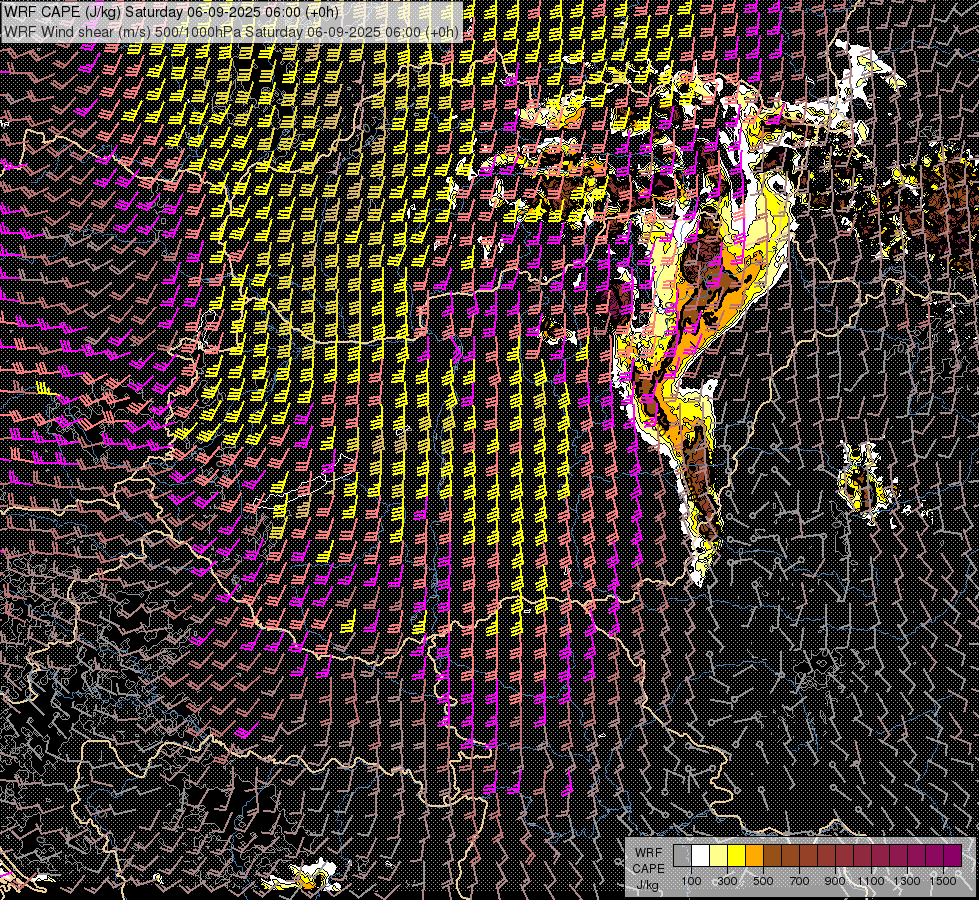
Task: Click the legend swatch right of 900 tick
Action: point(844,856)
